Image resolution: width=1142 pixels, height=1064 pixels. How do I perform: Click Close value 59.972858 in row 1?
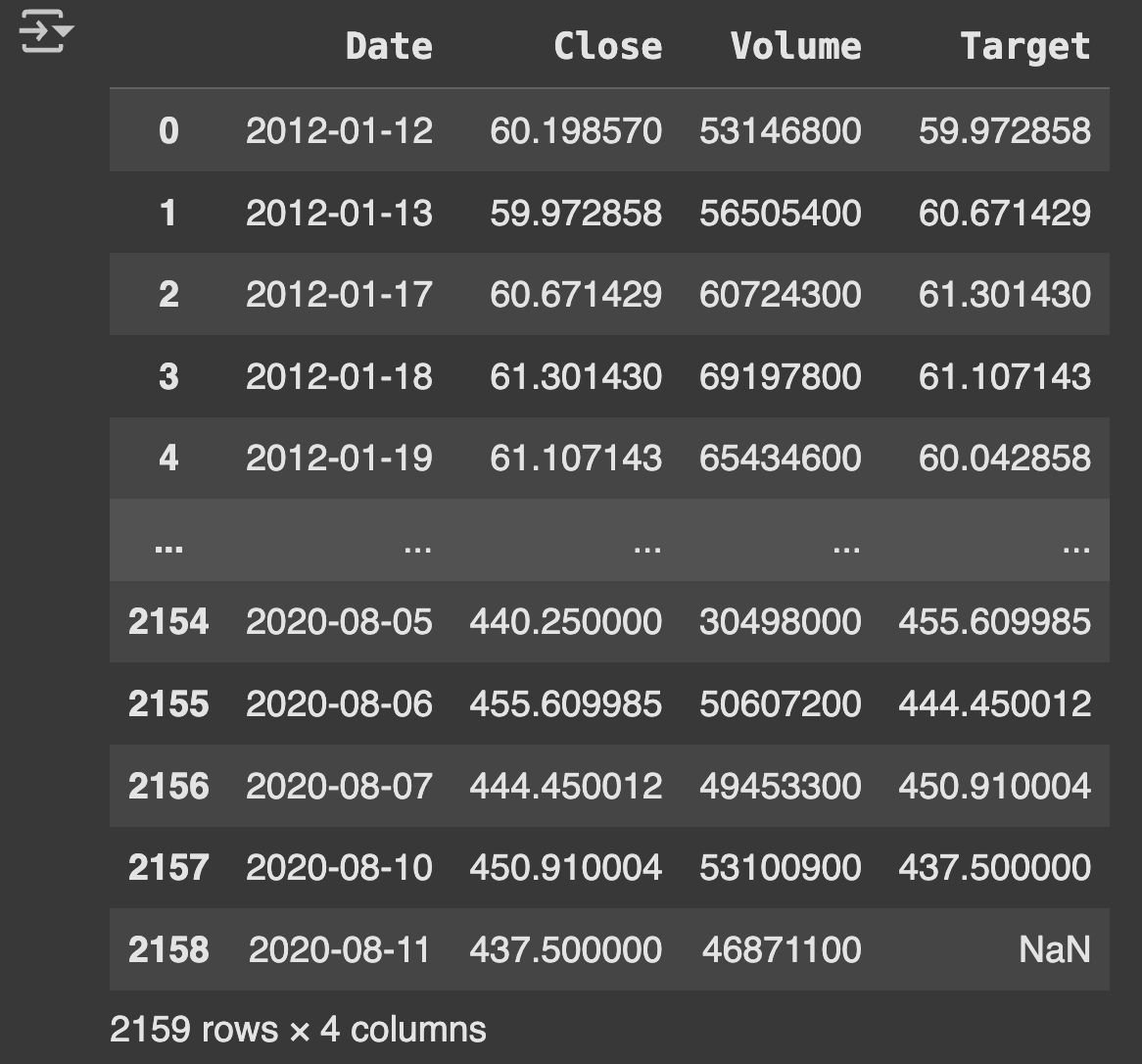tap(576, 213)
